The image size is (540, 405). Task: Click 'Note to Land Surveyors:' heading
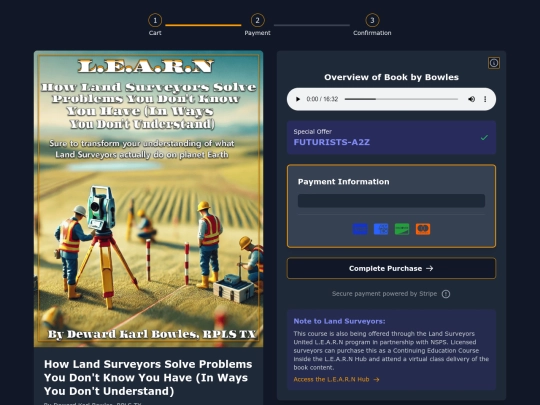tap(339, 321)
